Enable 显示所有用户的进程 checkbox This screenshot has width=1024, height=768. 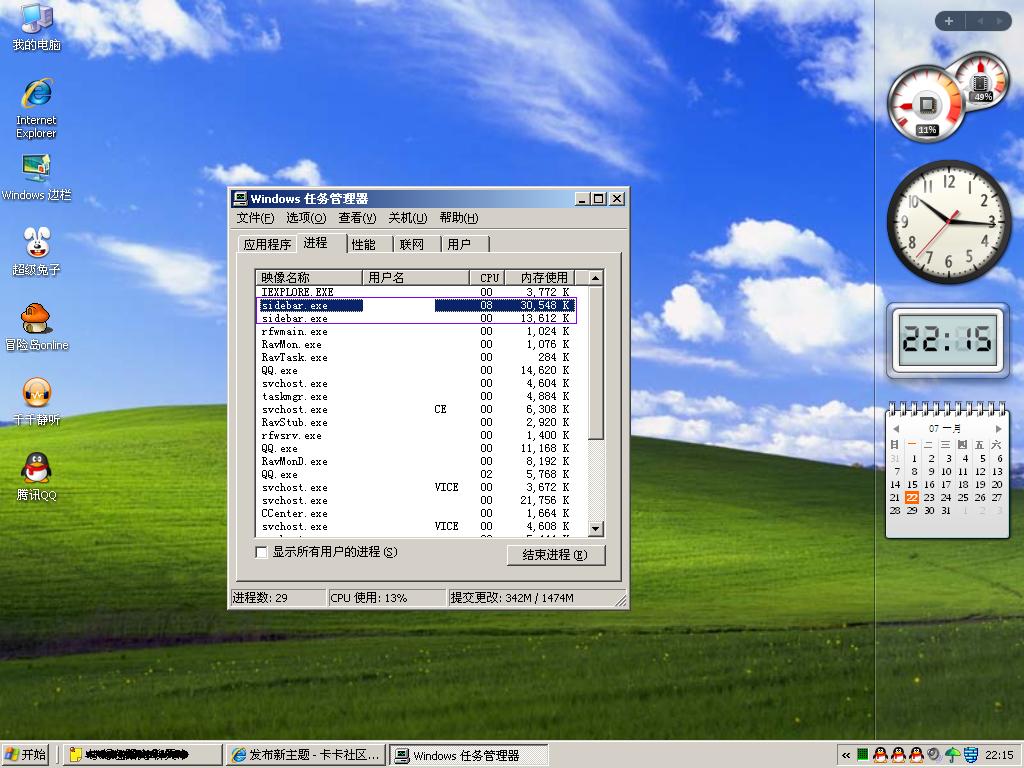(262, 552)
